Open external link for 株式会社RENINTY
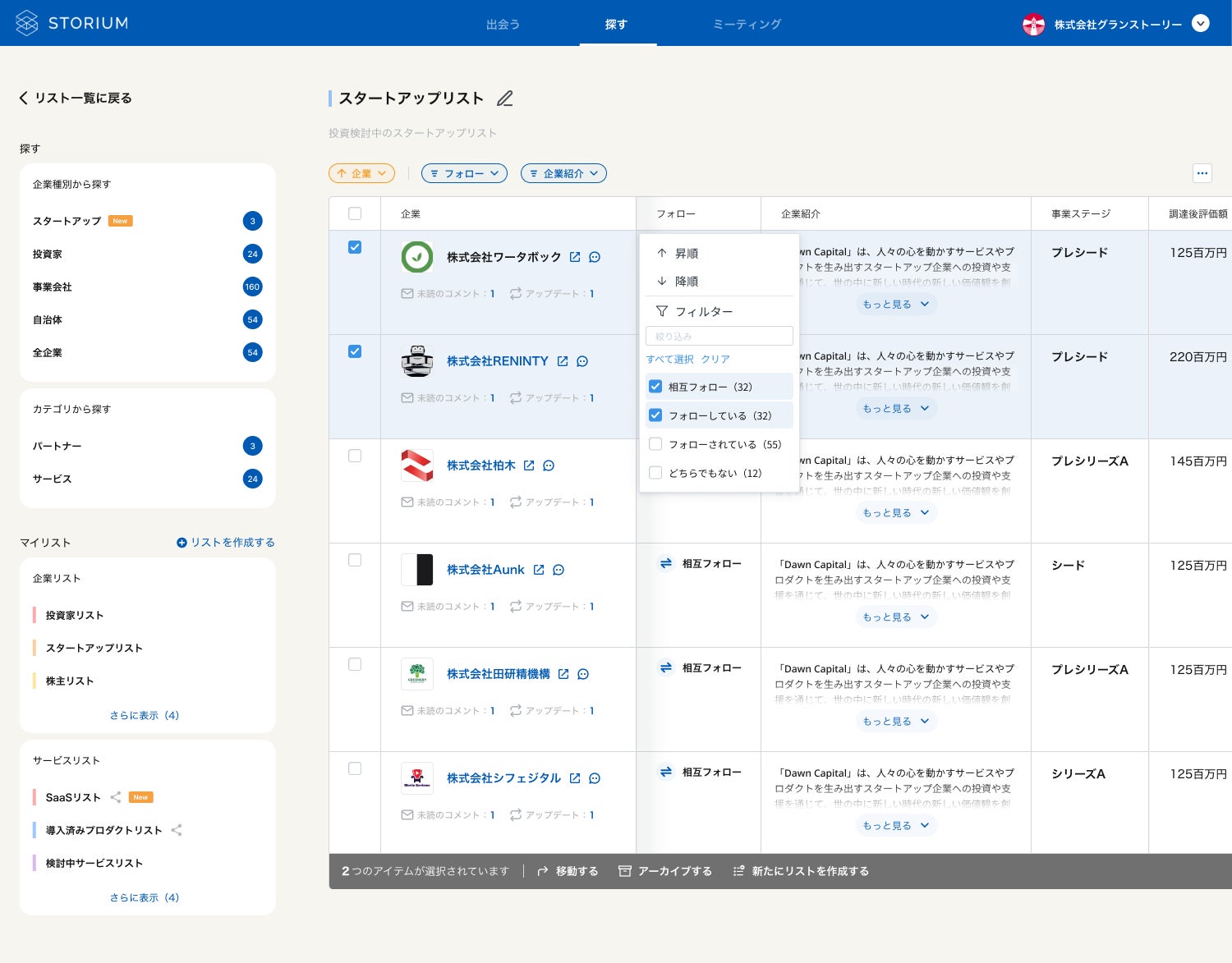The width and height of the screenshot is (1232, 963). (x=563, y=361)
